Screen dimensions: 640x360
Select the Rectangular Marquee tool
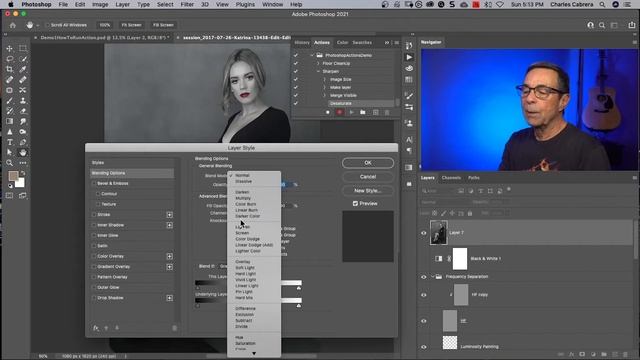pos(23,48)
